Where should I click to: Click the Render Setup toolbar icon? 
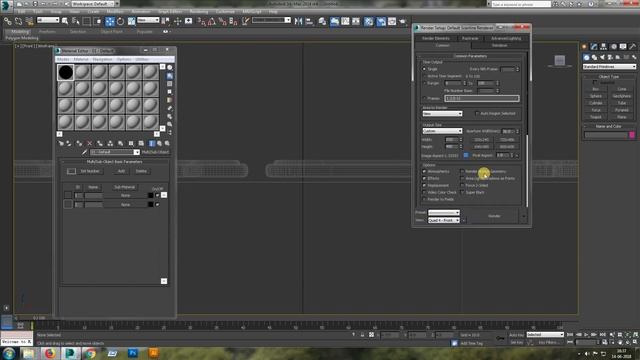click(x=381, y=21)
